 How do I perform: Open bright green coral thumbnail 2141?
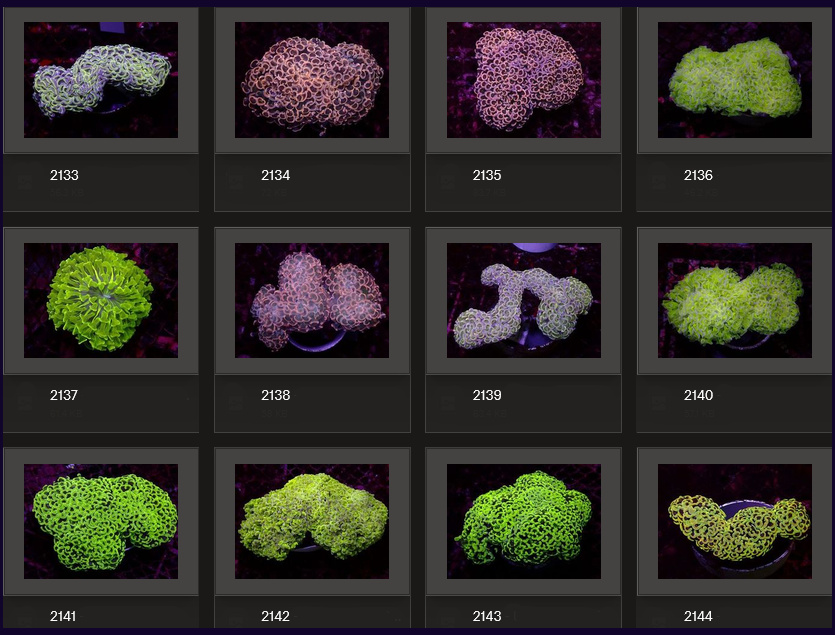pos(101,522)
